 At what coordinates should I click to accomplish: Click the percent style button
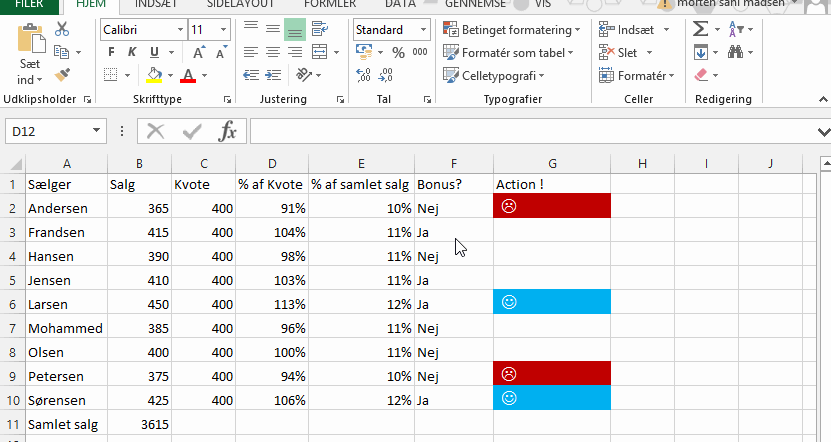click(x=398, y=53)
